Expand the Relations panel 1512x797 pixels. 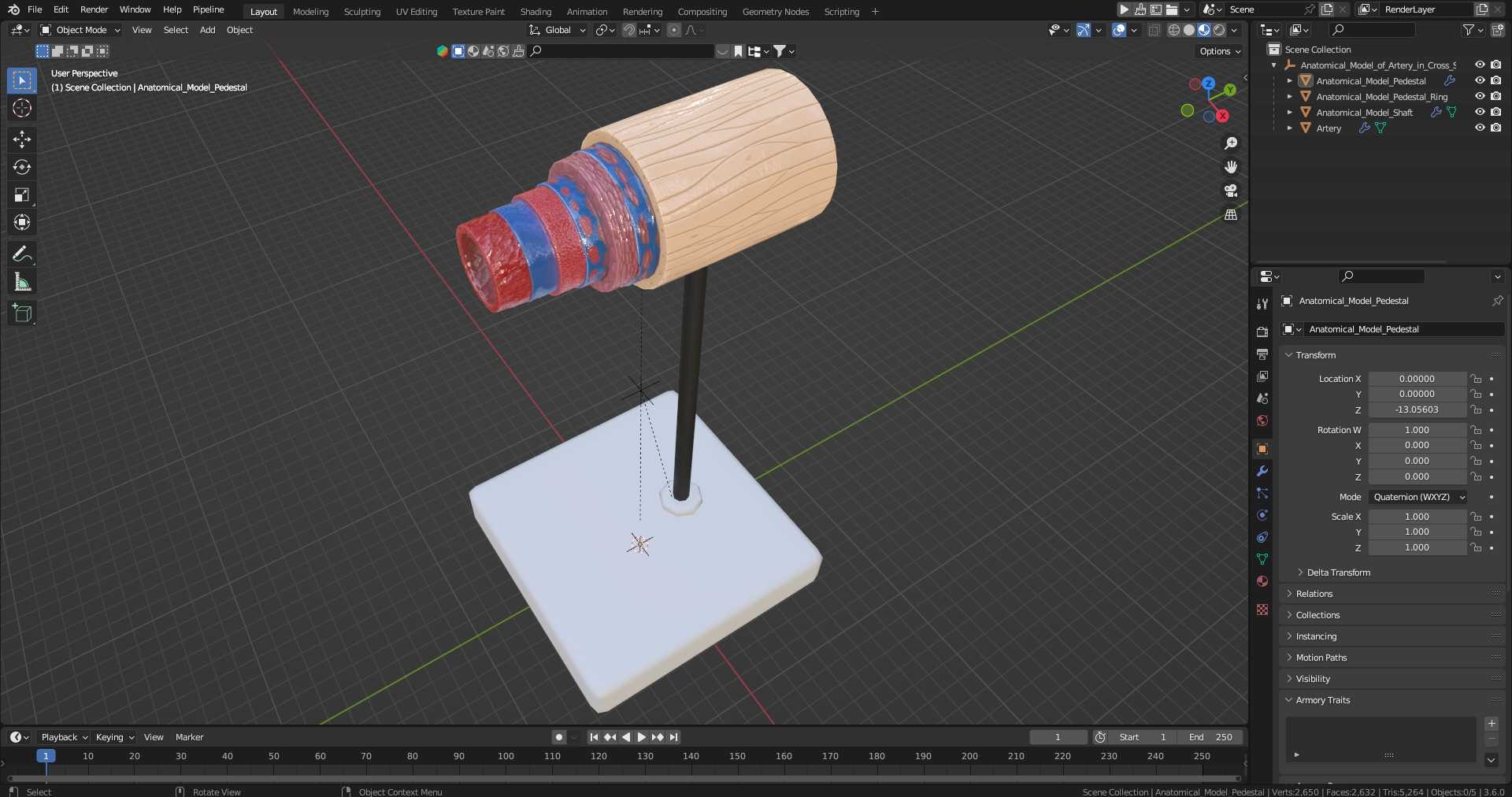click(1314, 594)
